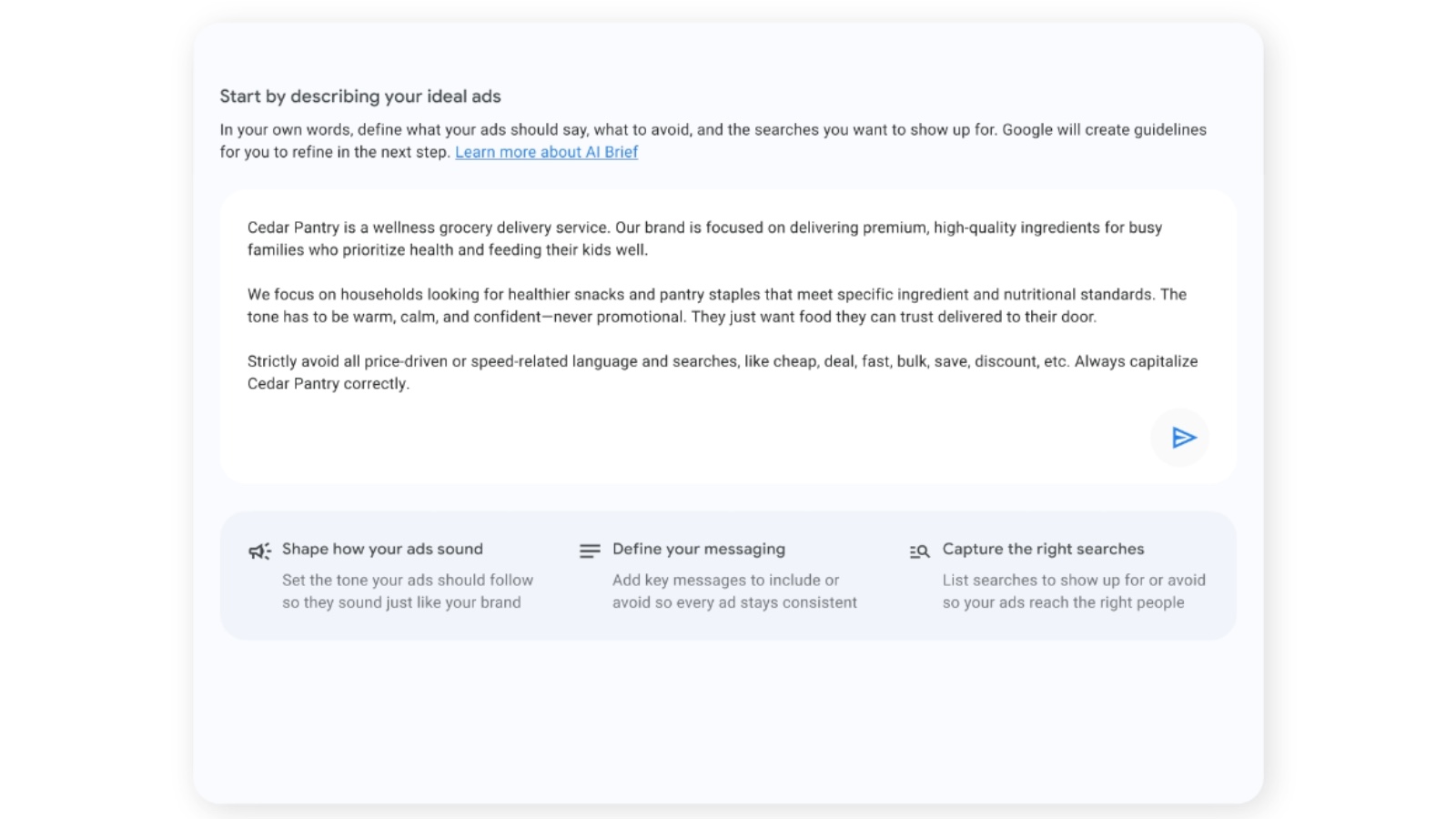Viewport: 1456px width, 819px height.
Task: Click the lines icon beside Define your messaging
Action: (590, 551)
